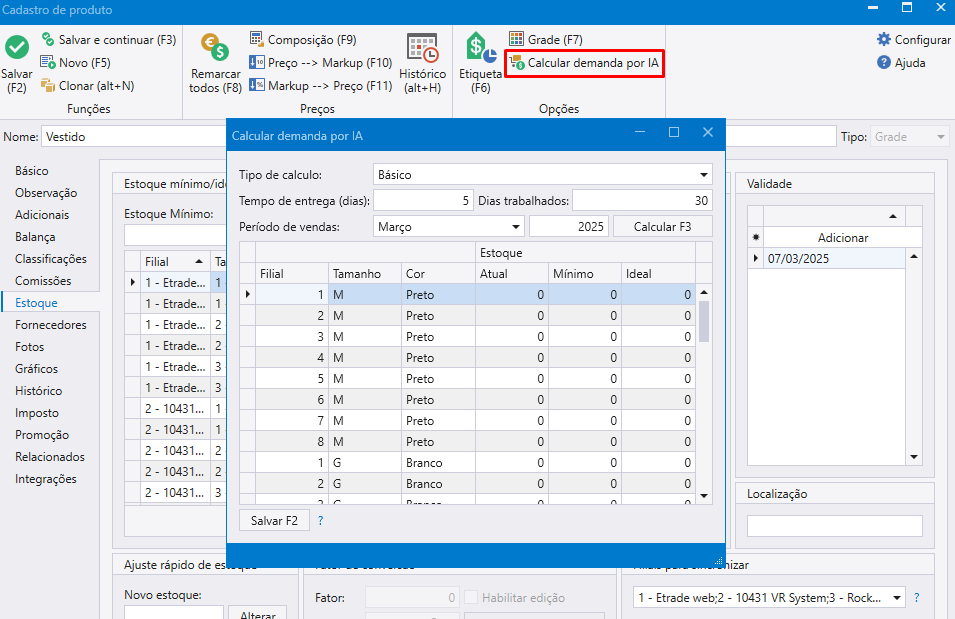
Task: Switch to Fornecedores section
Action: (x=51, y=325)
